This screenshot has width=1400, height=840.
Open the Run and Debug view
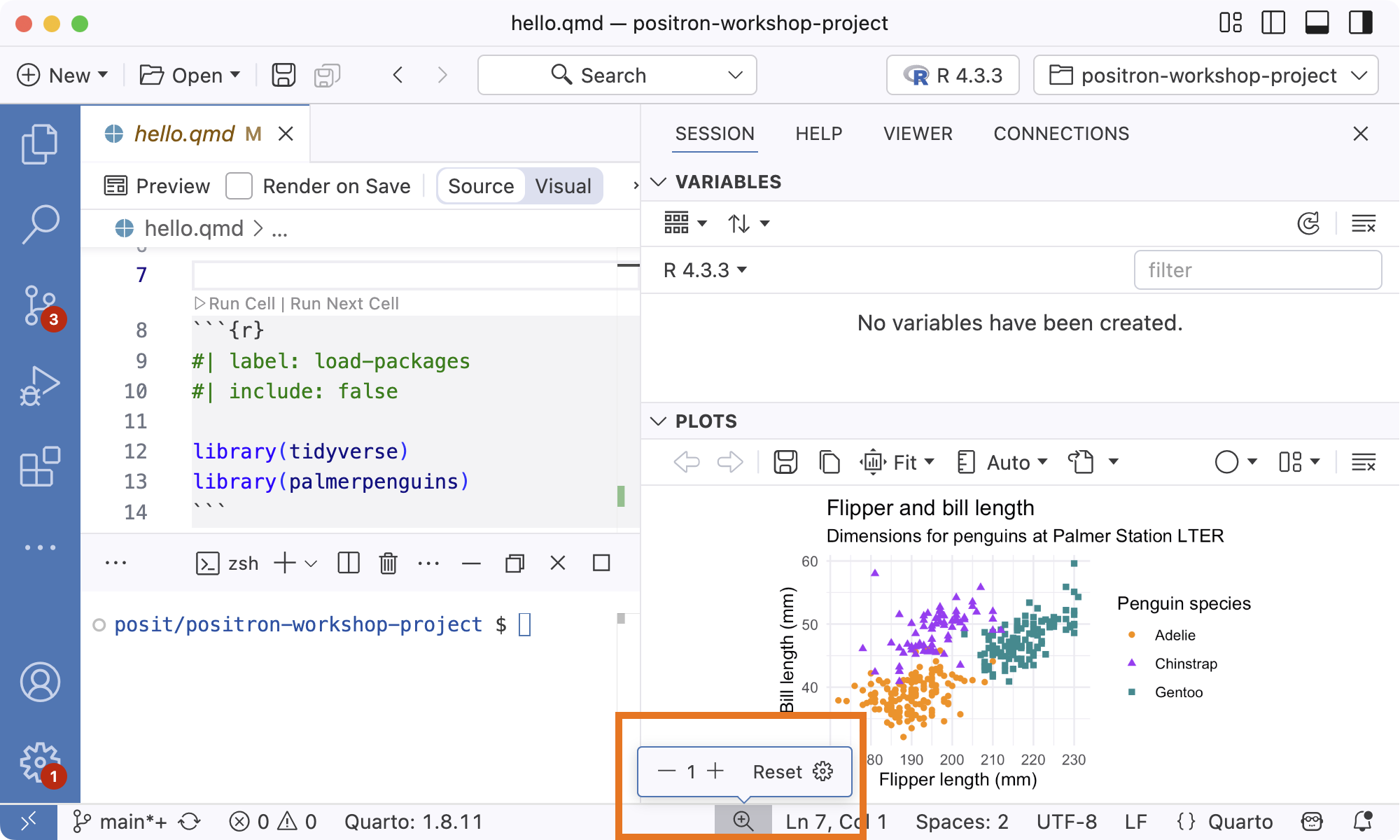(x=40, y=386)
